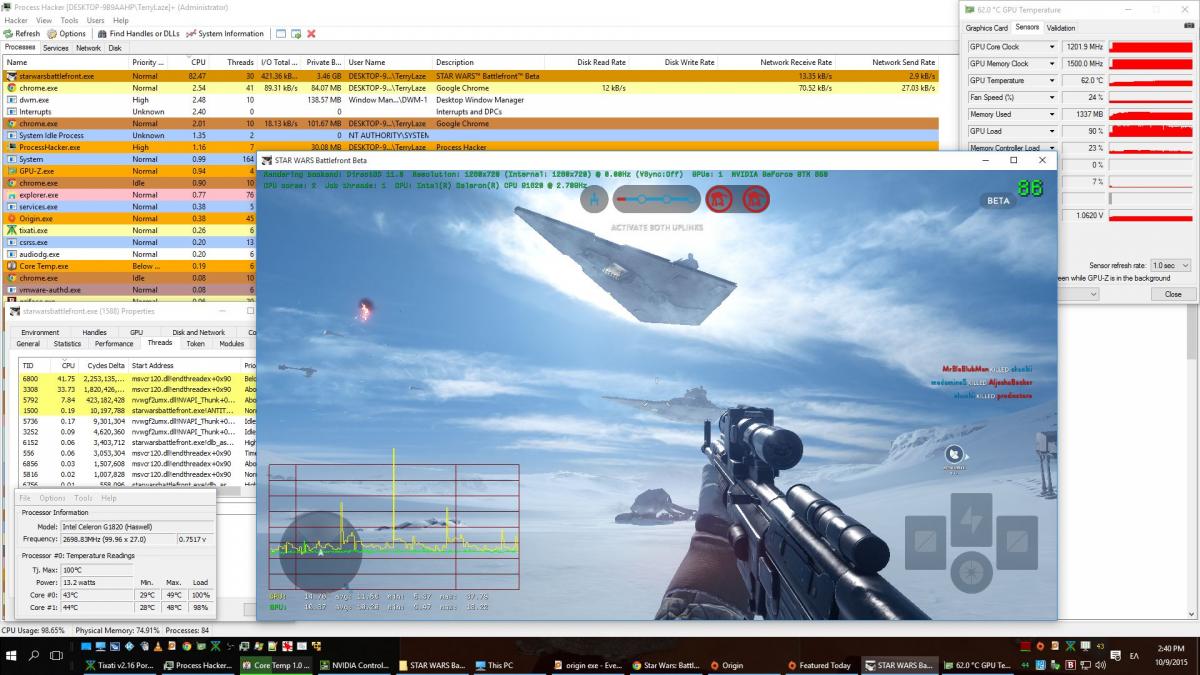This screenshot has height=675, width=1200.
Task: Click the GPU Core Clock sensor graph
Action: click(1150, 47)
